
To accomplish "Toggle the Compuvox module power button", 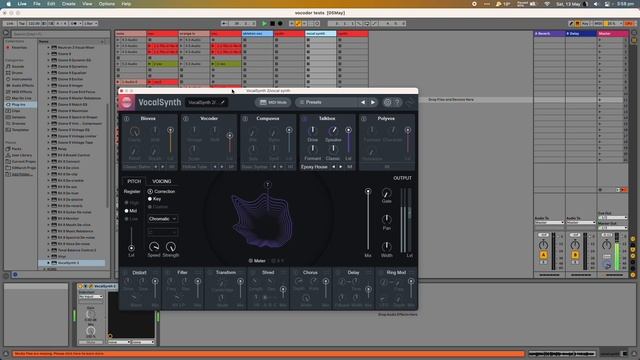I will click(x=245, y=119).
